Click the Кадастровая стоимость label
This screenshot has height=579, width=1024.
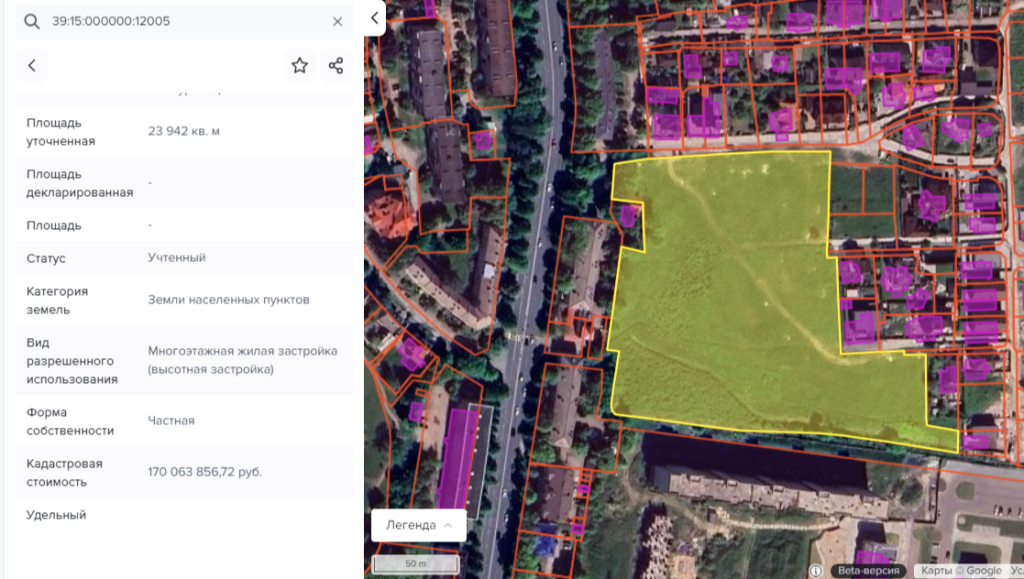pos(64,473)
